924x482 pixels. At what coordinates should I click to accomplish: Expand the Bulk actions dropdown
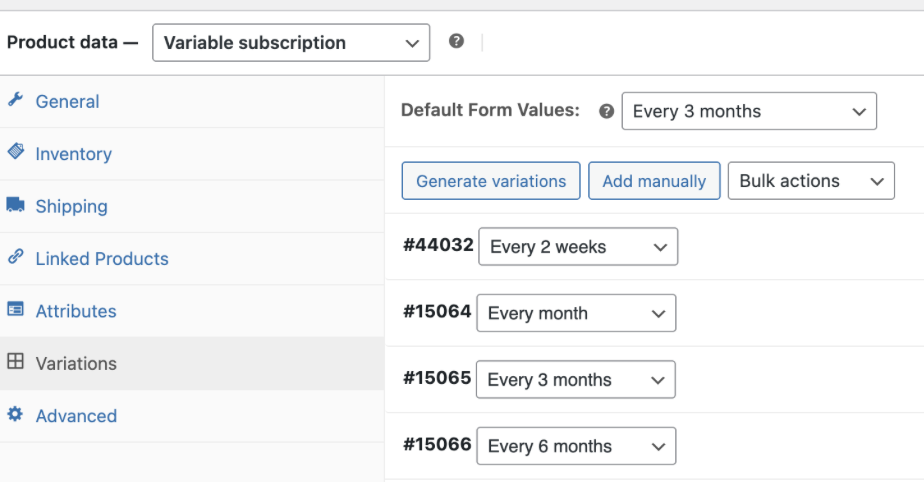pyautogui.click(x=811, y=181)
